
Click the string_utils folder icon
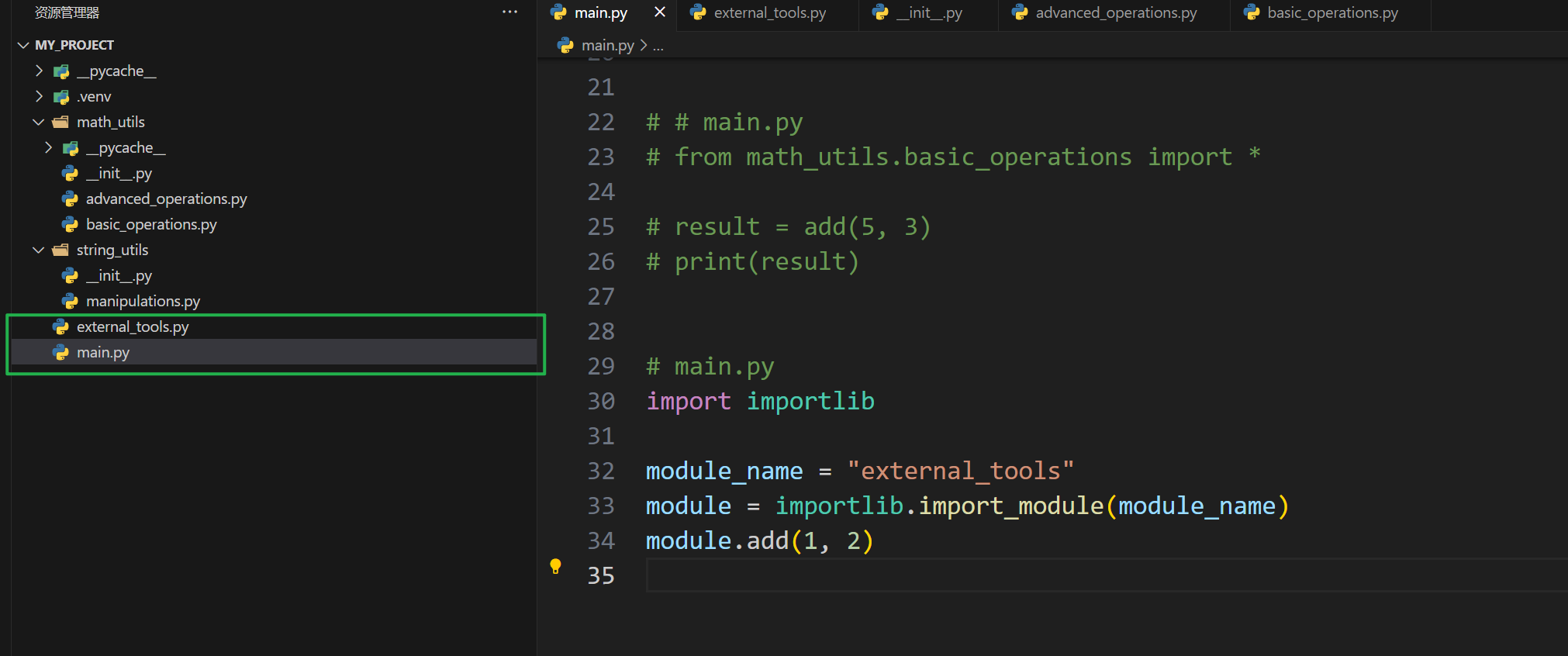(60, 250)
